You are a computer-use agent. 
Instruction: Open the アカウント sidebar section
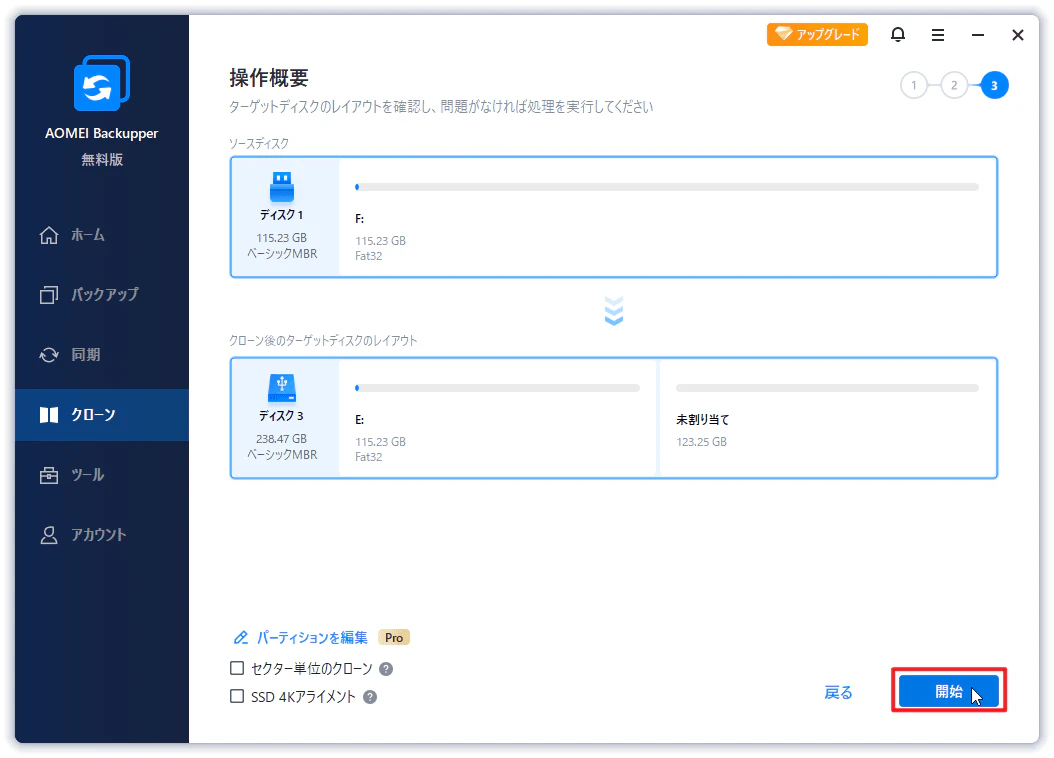pyautogui.click(x=102, y=535)
